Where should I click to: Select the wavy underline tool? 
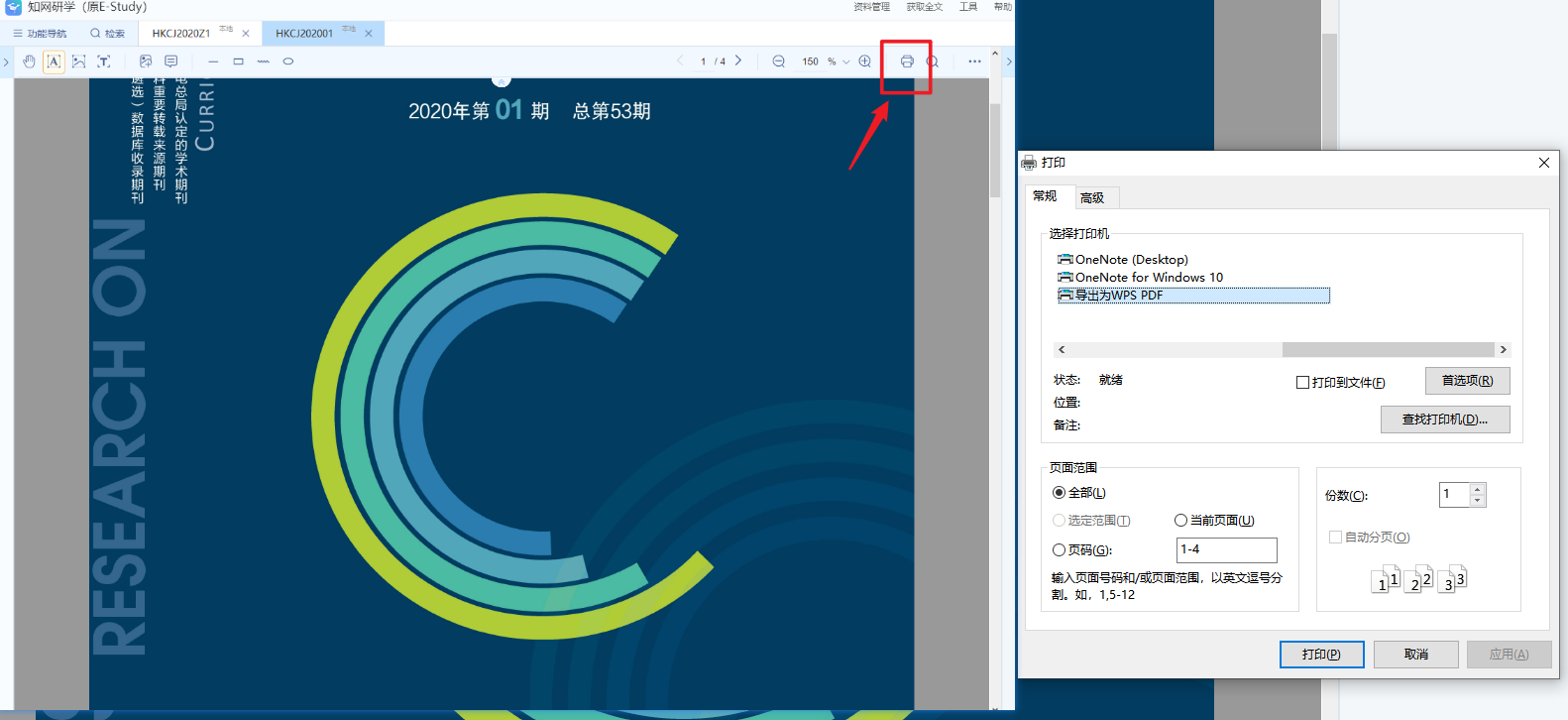click(x=263, y=61)
